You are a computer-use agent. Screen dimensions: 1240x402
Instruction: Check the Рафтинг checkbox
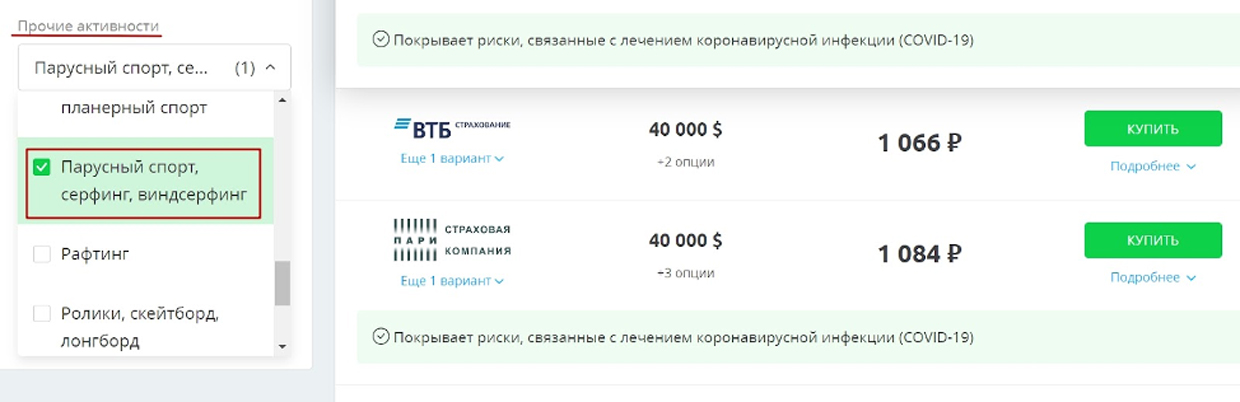click(42, 255)
